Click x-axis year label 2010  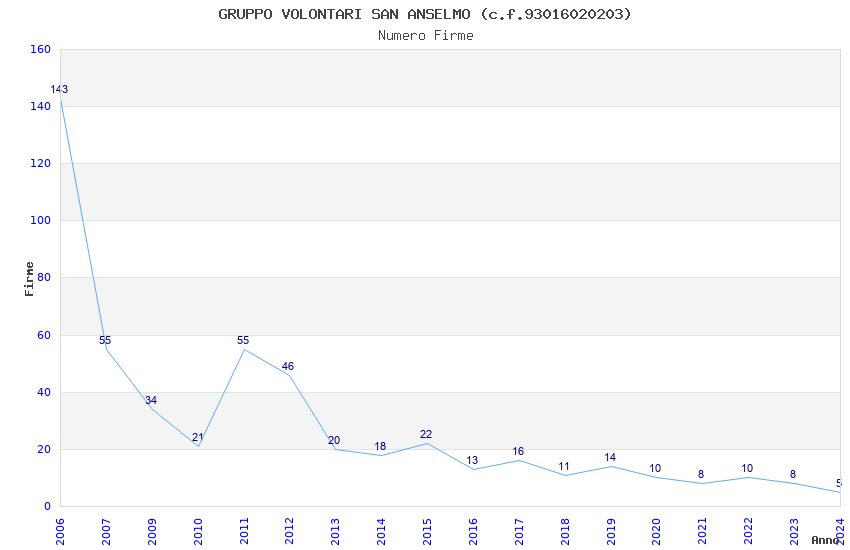click(198, 532)
